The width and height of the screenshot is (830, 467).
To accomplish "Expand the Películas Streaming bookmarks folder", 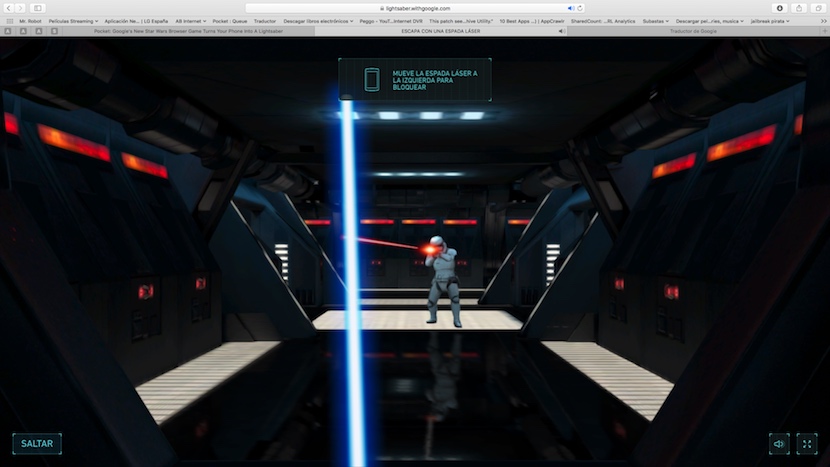I will tap(71, 20).
